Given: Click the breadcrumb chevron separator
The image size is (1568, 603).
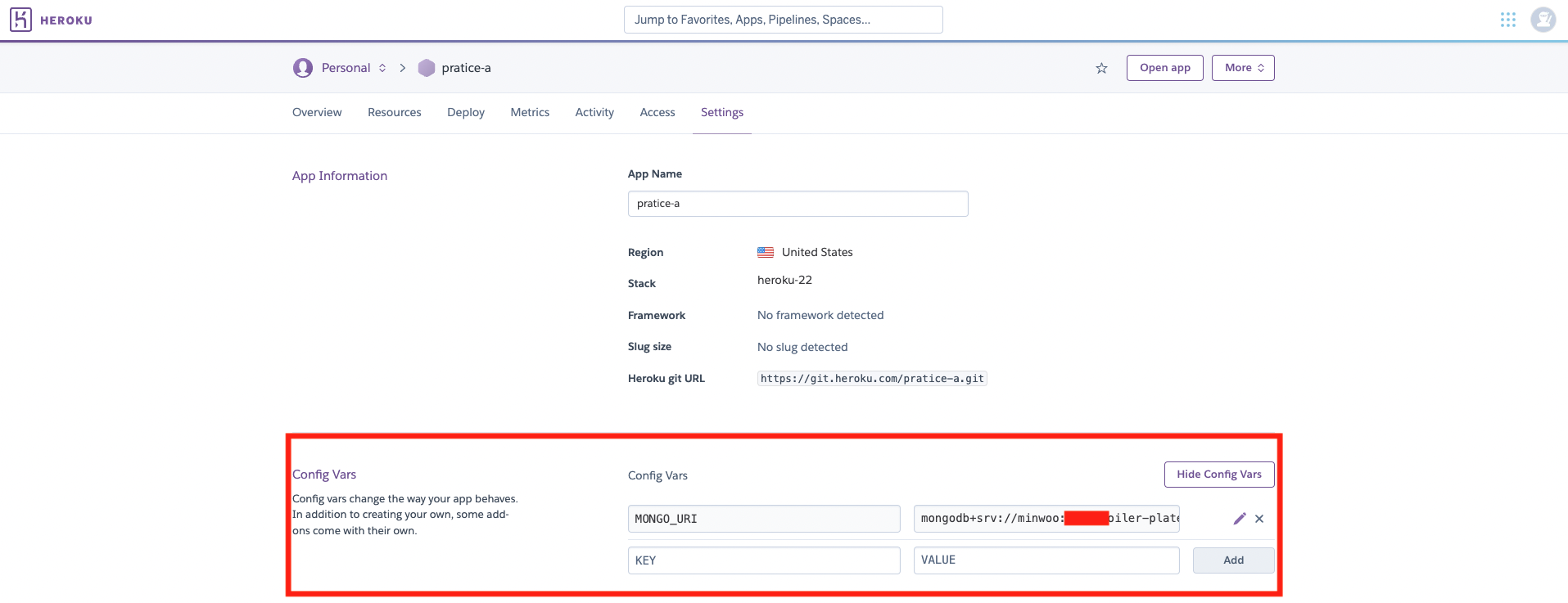Looking at the screenshot, I should point(403,68).
